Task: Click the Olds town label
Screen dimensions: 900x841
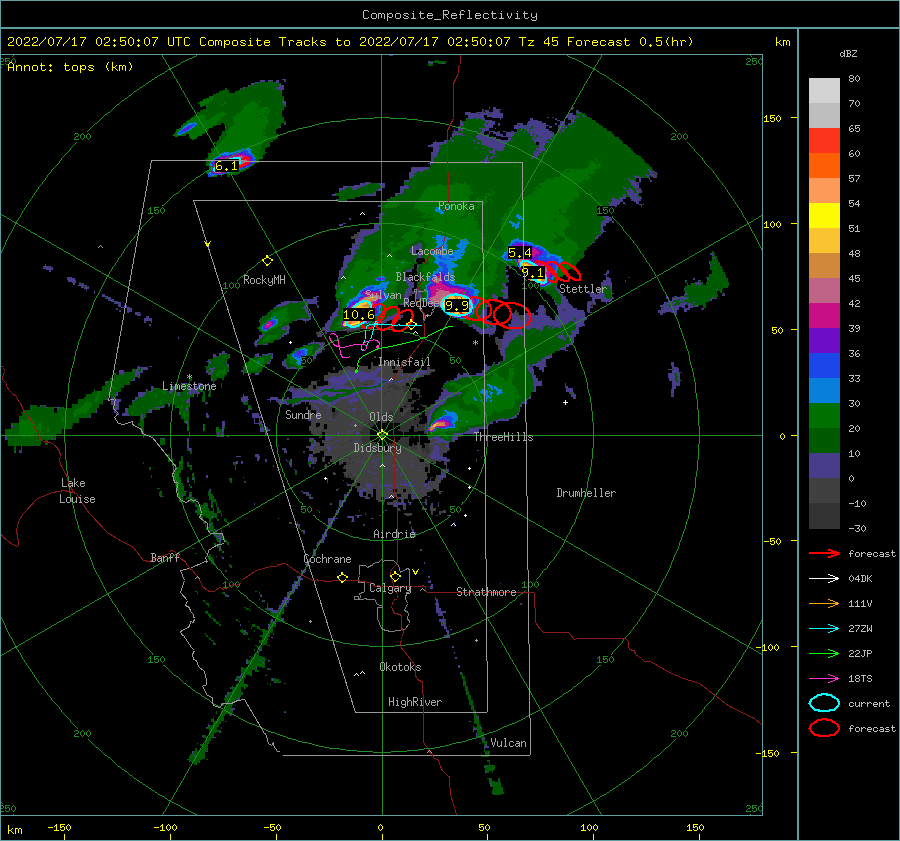Action: [x=381, y=417]
